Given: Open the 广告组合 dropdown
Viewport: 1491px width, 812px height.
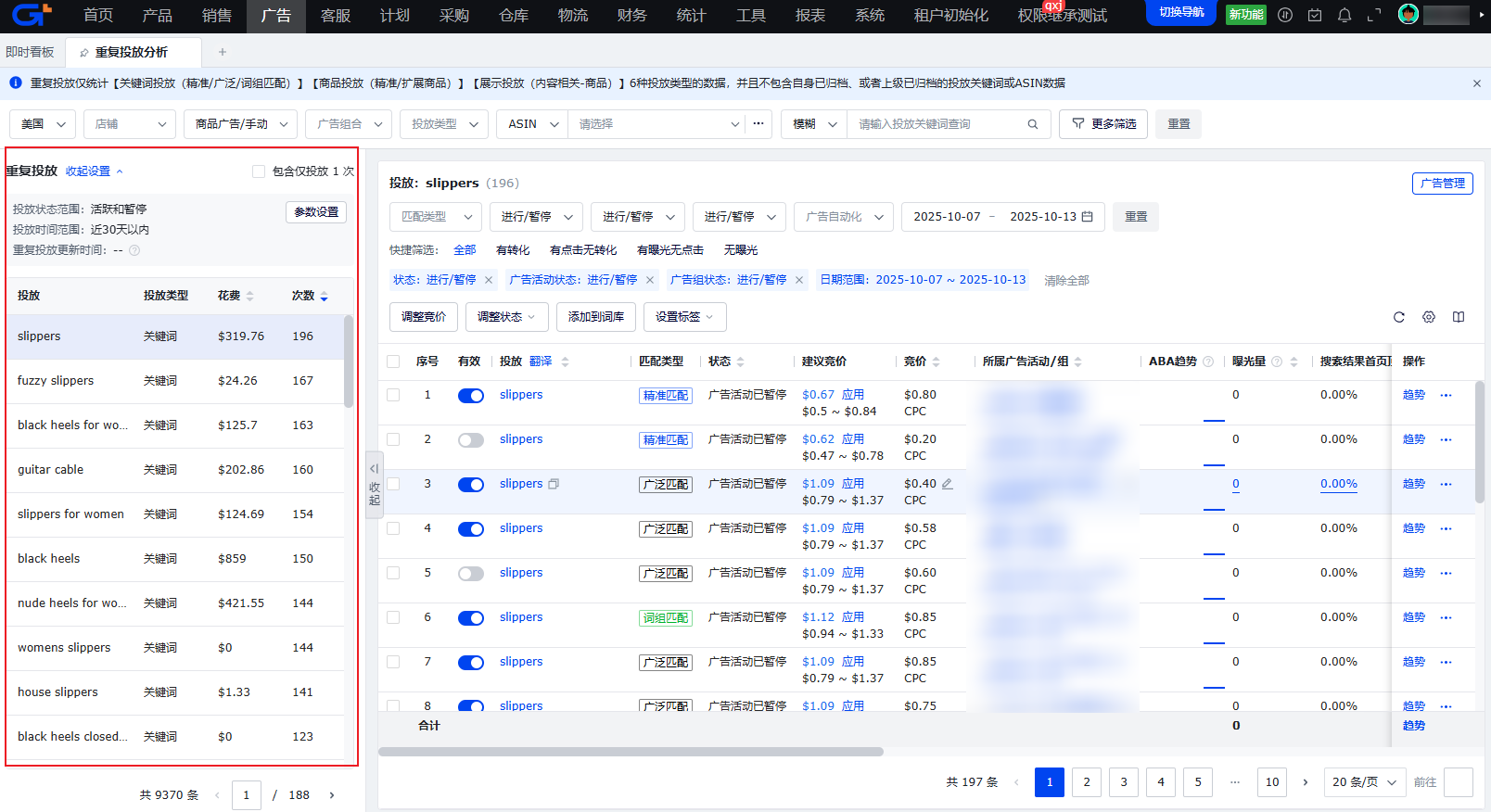Looking at the screenshot, I should click(350, 124).
